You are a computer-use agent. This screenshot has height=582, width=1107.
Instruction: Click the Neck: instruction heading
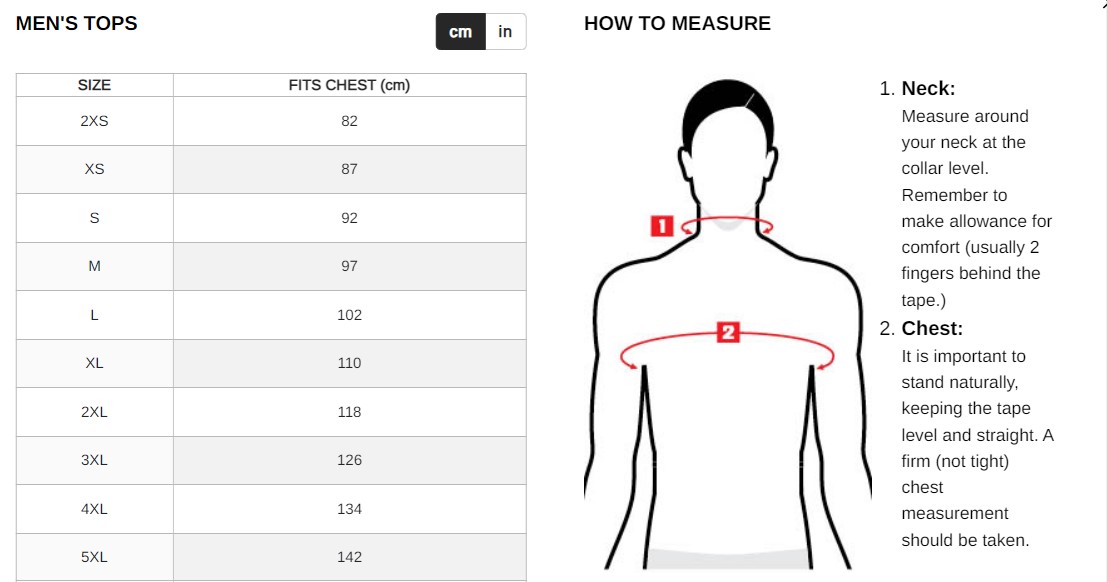click(928, 88)
